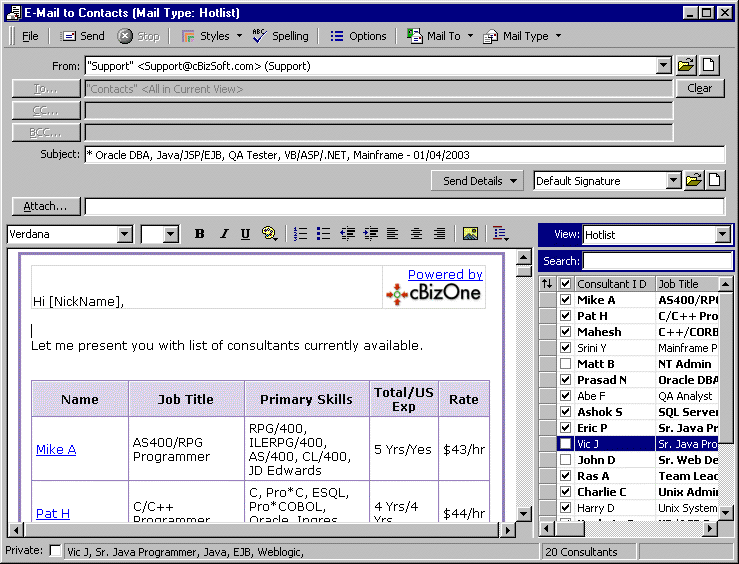The height and width of the screenshot is (564, 739).
Task: Open the Mike A link in table
Action: point(56,450)
